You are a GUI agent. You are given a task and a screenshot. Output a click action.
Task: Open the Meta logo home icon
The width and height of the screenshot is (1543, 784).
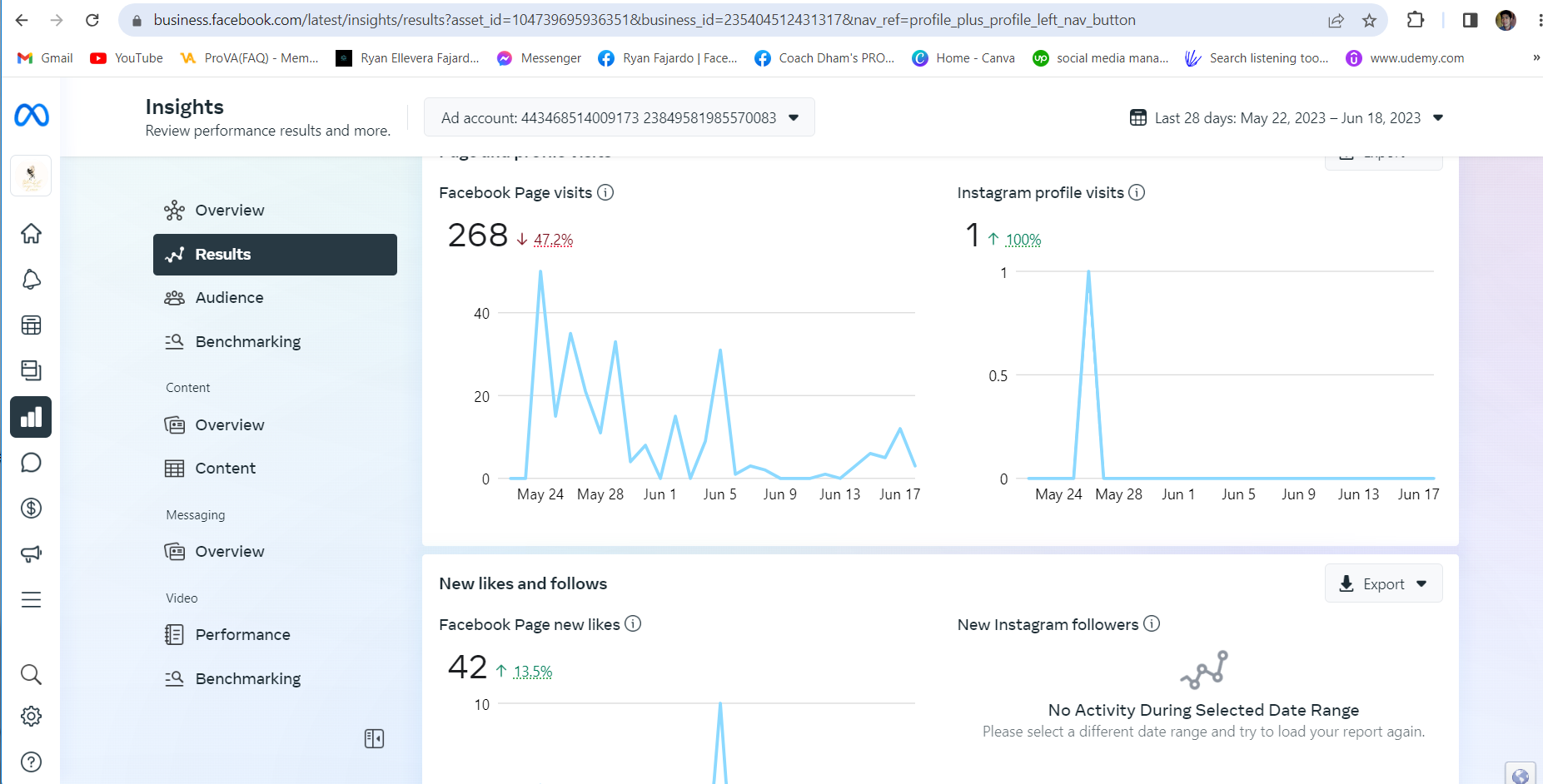click(x=32, y=116)
